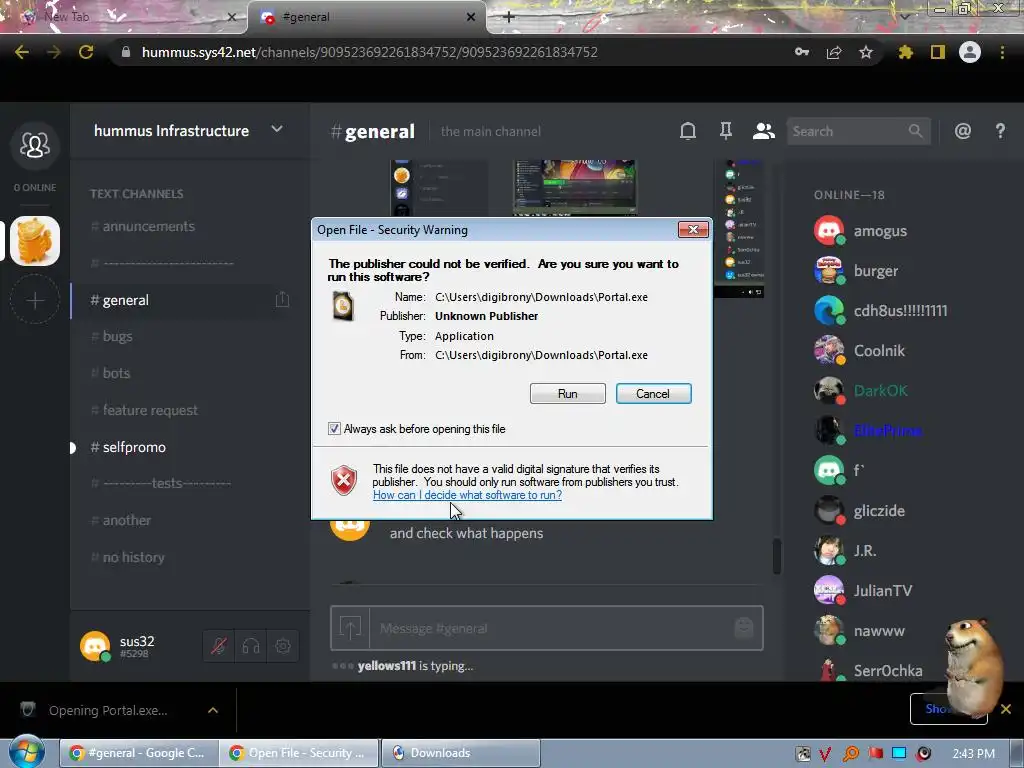Open emoji picker in message box
Viewport: 1024px width, 768px height.
744,628
